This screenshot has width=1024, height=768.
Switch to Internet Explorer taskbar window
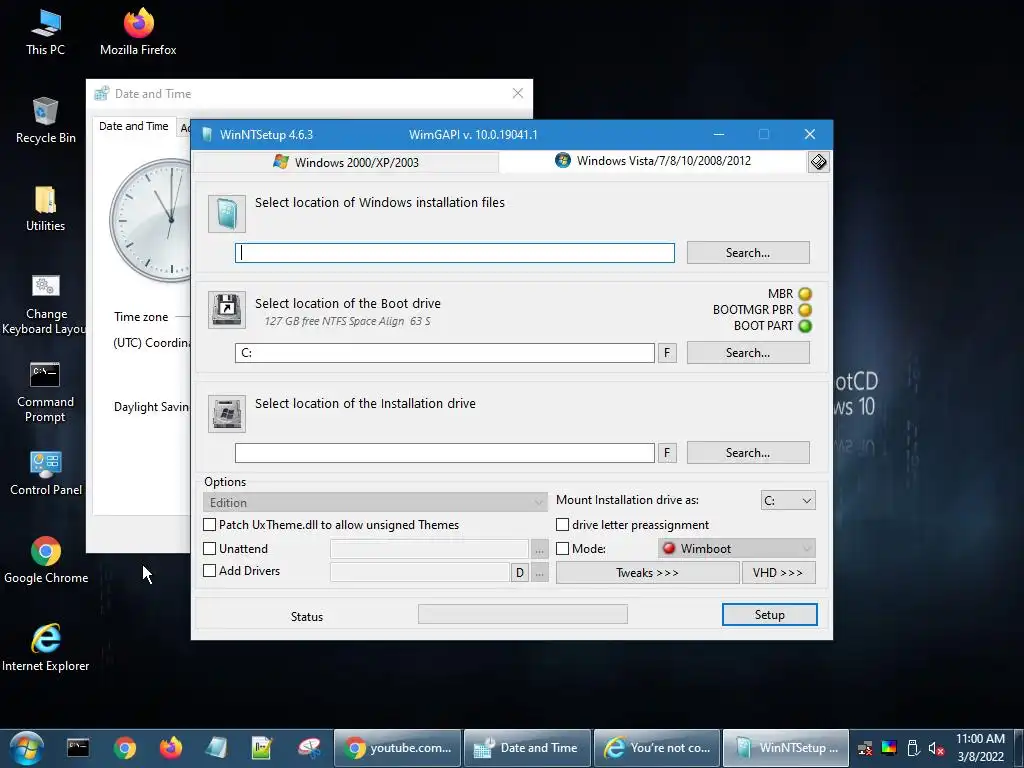coord(657,748)
